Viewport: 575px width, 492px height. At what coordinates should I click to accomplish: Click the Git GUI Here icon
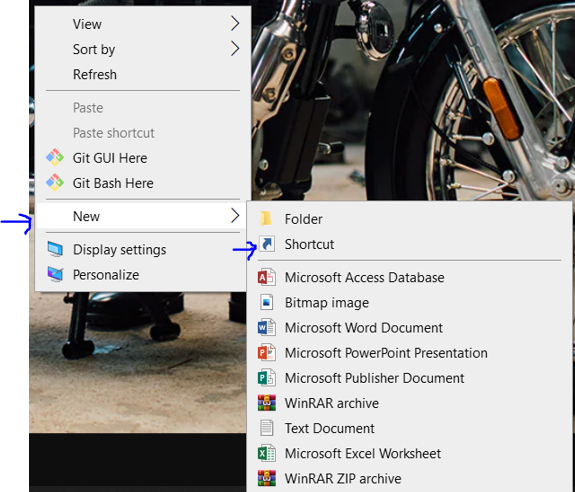55,158
